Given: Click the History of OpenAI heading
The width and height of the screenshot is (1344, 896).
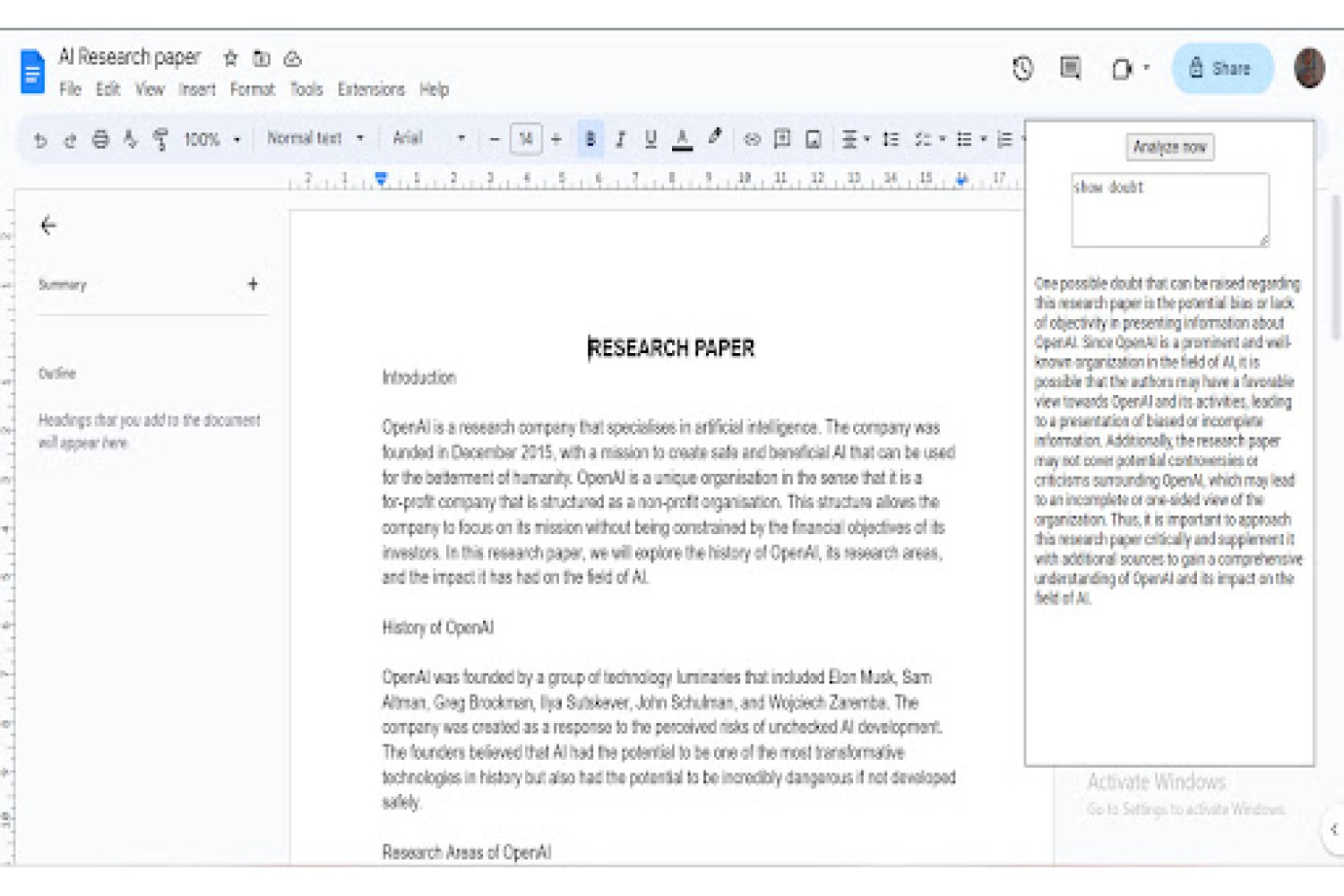Looking at the screenshot, I should click(x=438, y=627).
